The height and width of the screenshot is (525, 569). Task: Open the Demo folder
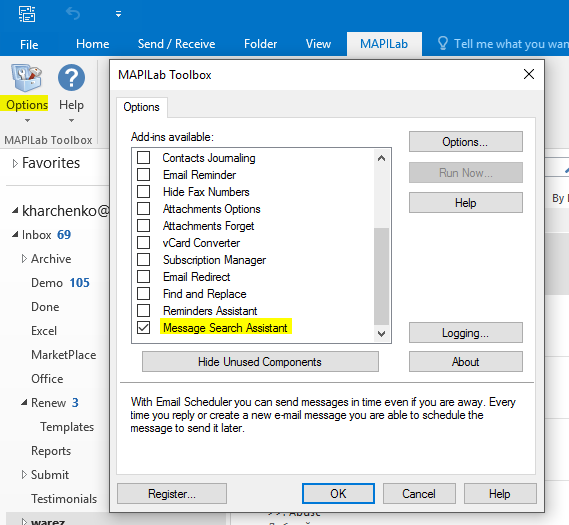click(60, 283)
